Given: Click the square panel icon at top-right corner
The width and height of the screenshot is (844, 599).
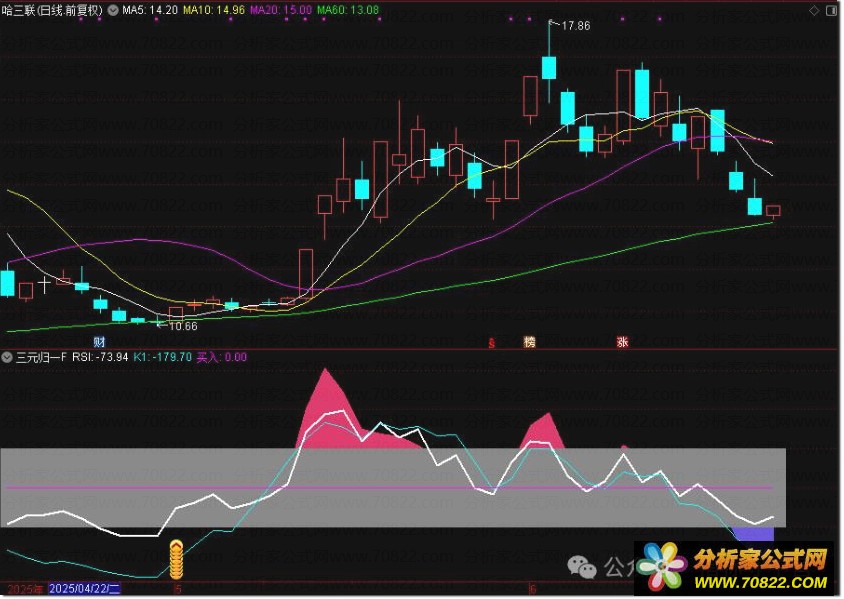Looking at the screenshot, I should [x=831, y=10].
